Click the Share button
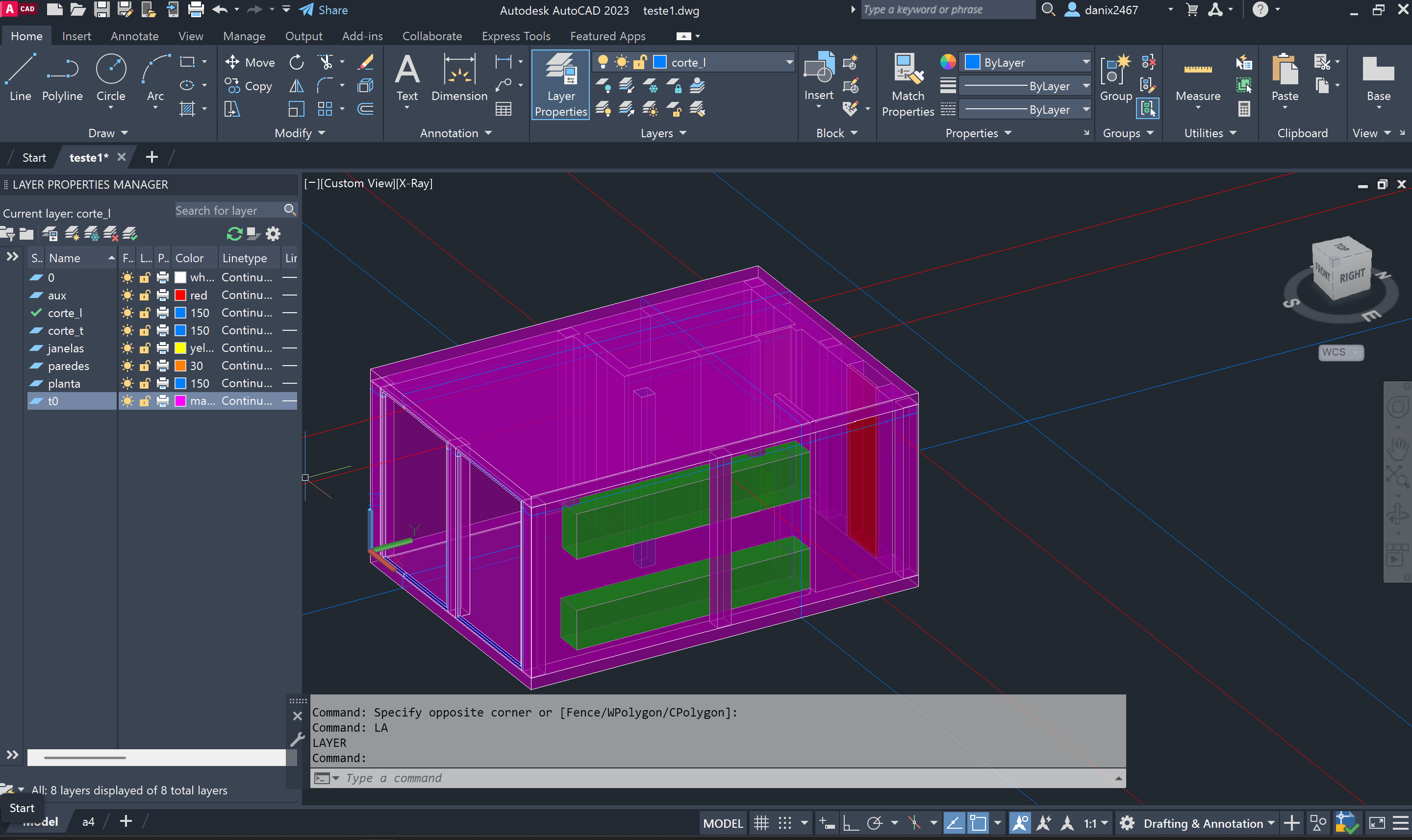The height and width of the screenshot is (840, 1412). point(324,10)
